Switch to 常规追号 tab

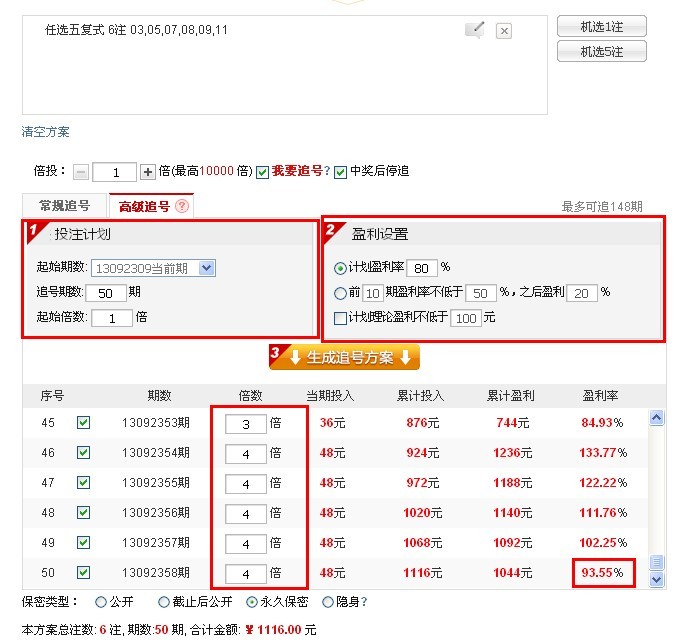pos(64,206)
